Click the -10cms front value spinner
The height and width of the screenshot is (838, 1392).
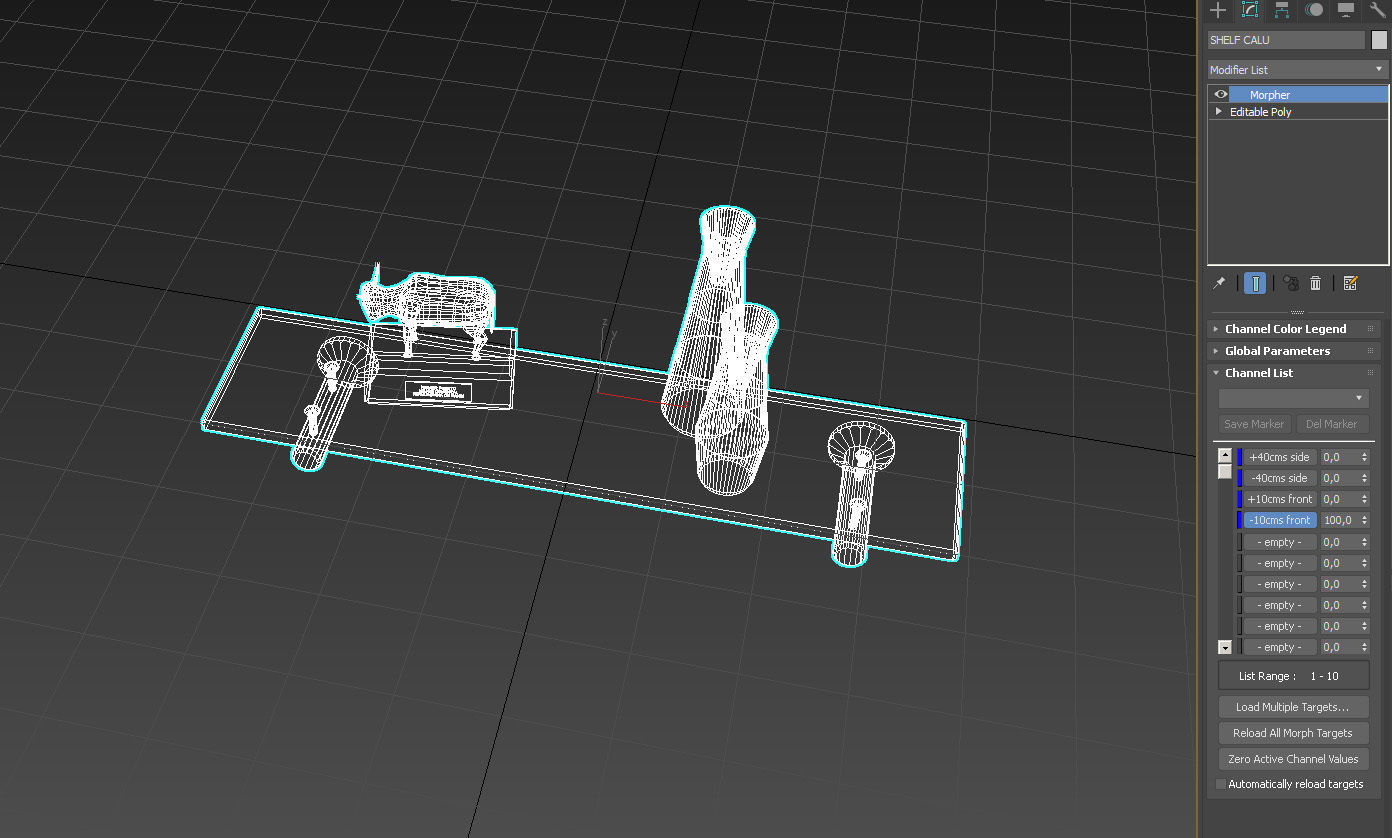pyautogui.click(x=1364, y=520)
